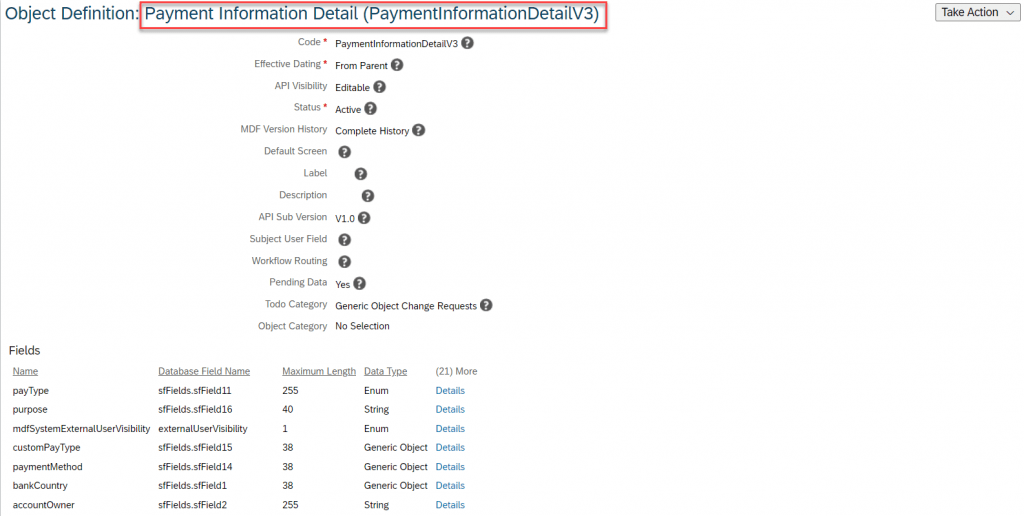Click database name sfFields.sfField16
1024x516 pixels.
pos(195,410)
